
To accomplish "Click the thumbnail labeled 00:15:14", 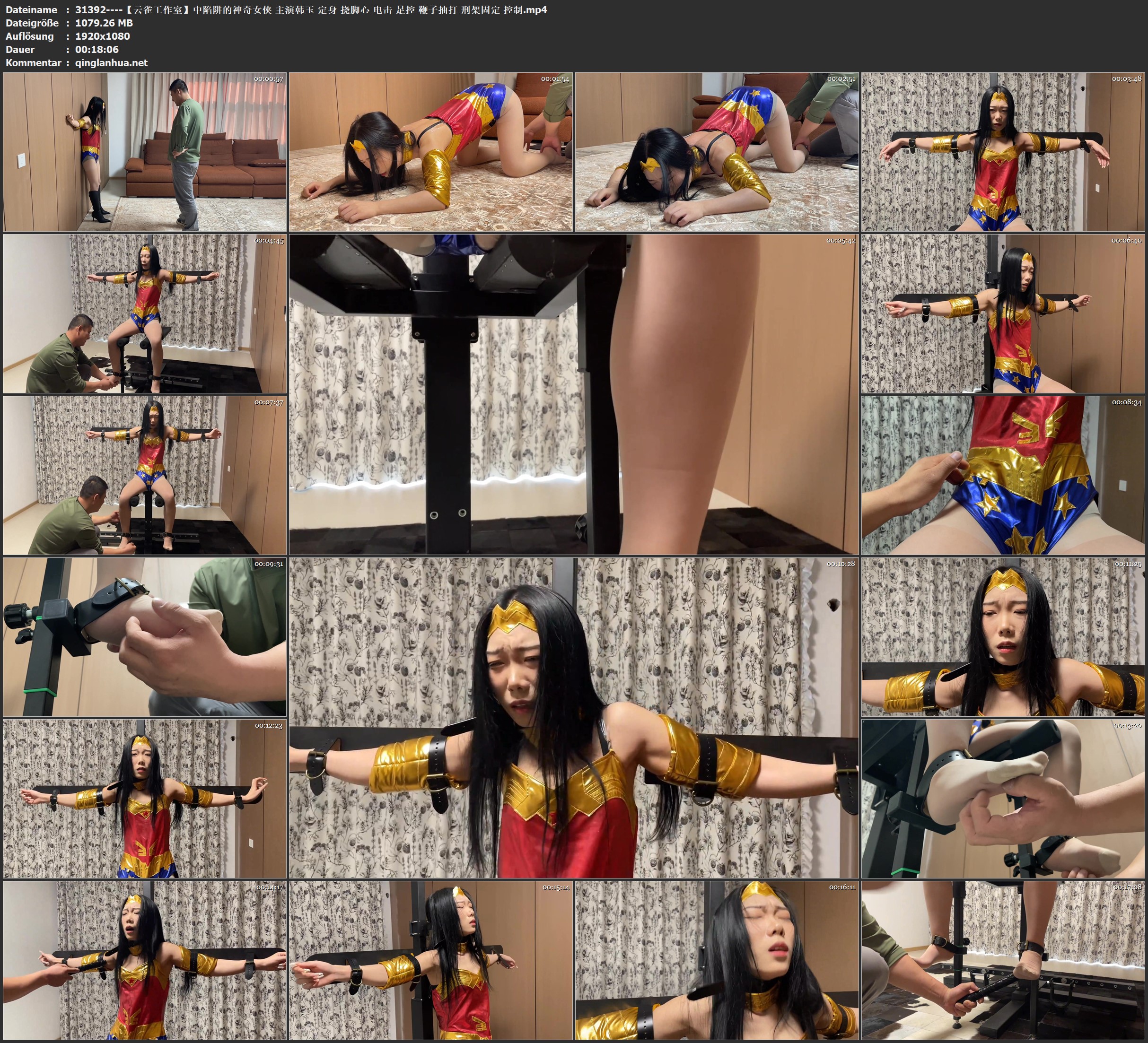I will pos(431,960).
